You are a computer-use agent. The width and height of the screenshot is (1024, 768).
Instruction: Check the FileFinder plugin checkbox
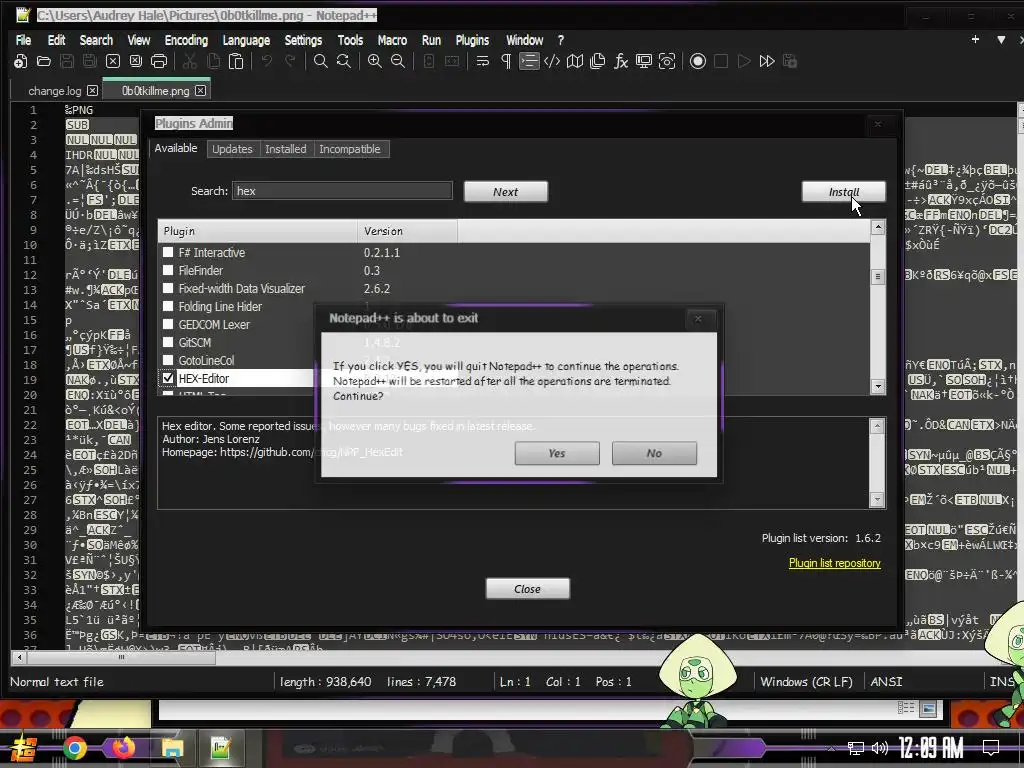(168, 270)
